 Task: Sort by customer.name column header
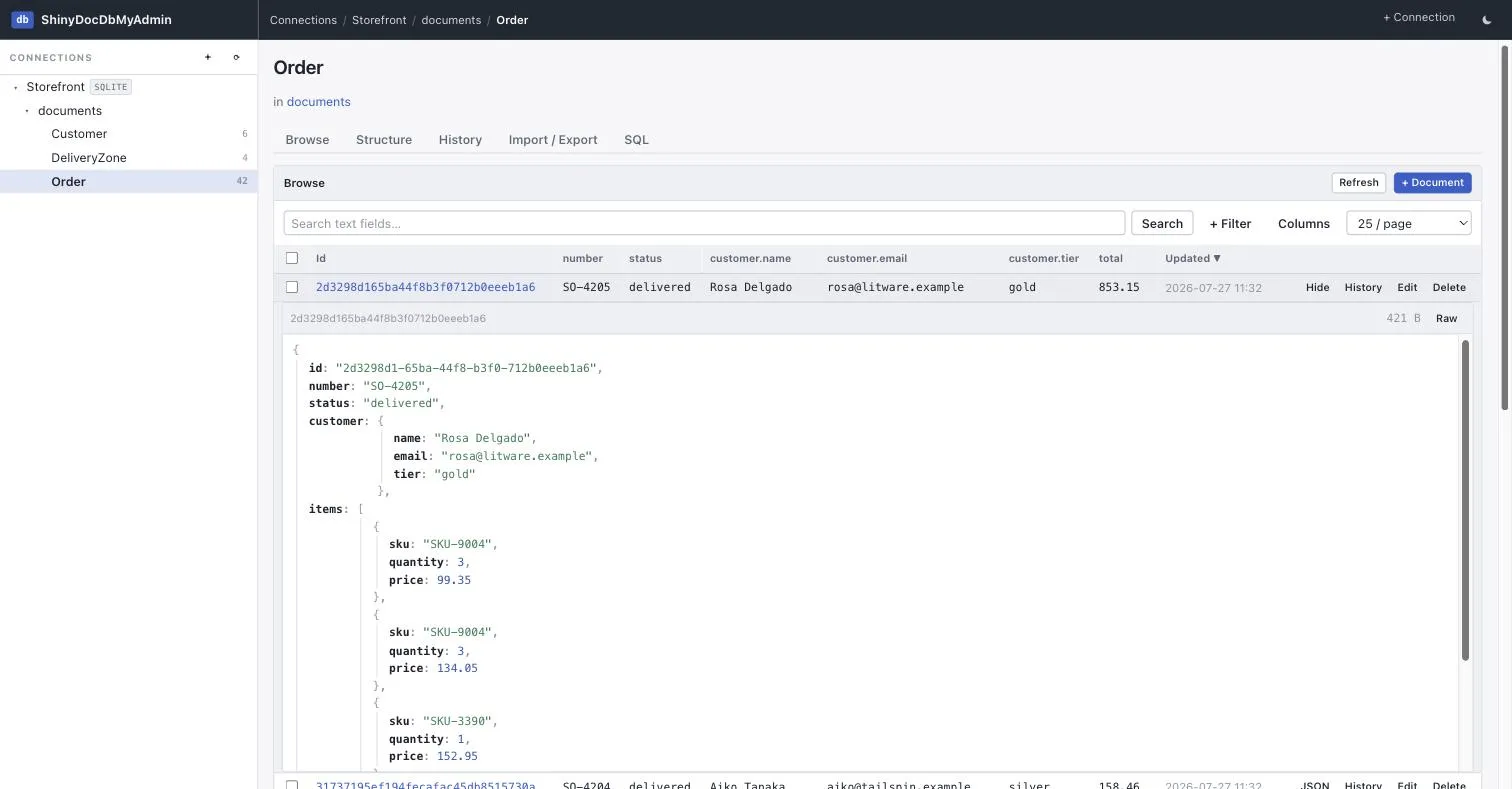point(750,258)
